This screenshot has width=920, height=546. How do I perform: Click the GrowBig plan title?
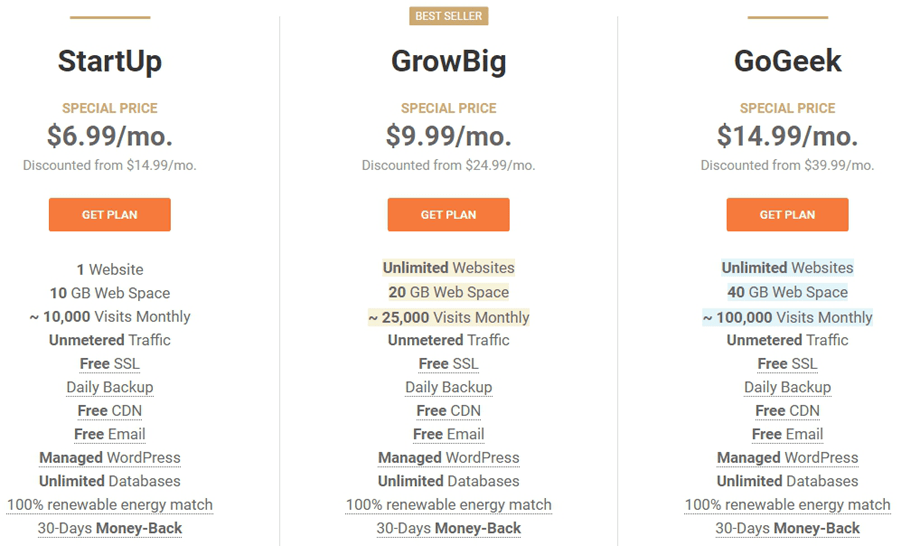tap(448, 61)
